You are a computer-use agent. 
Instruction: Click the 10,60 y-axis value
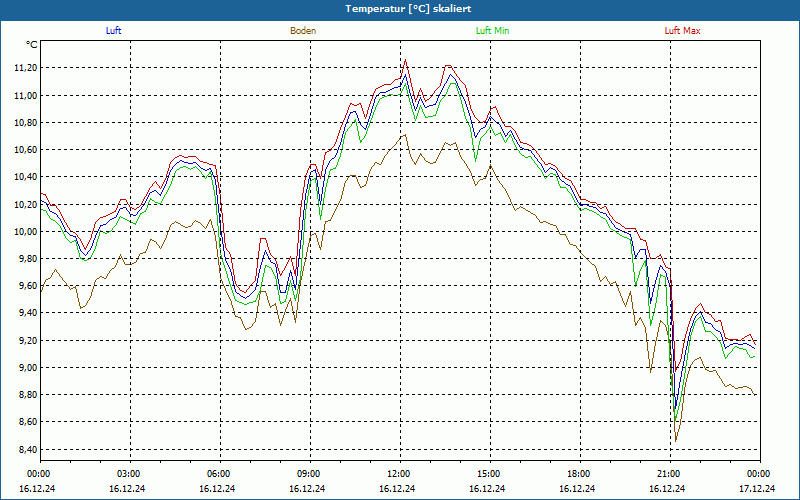[x=24, y=149]
